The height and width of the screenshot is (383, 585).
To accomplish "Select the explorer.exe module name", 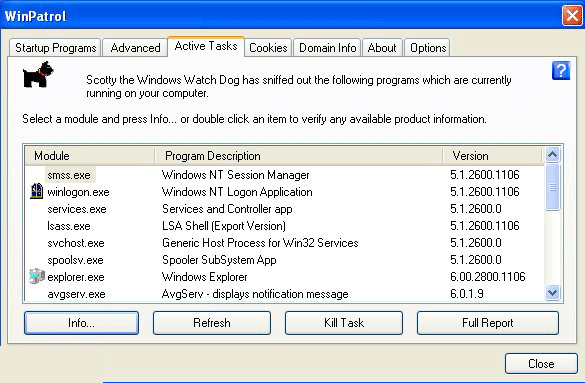I will (76, 277).
